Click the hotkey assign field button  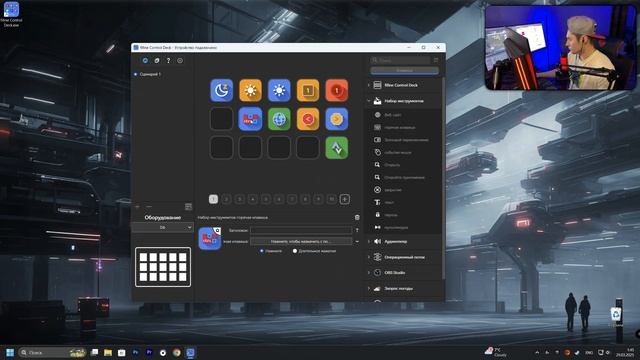tap(301, 242)
